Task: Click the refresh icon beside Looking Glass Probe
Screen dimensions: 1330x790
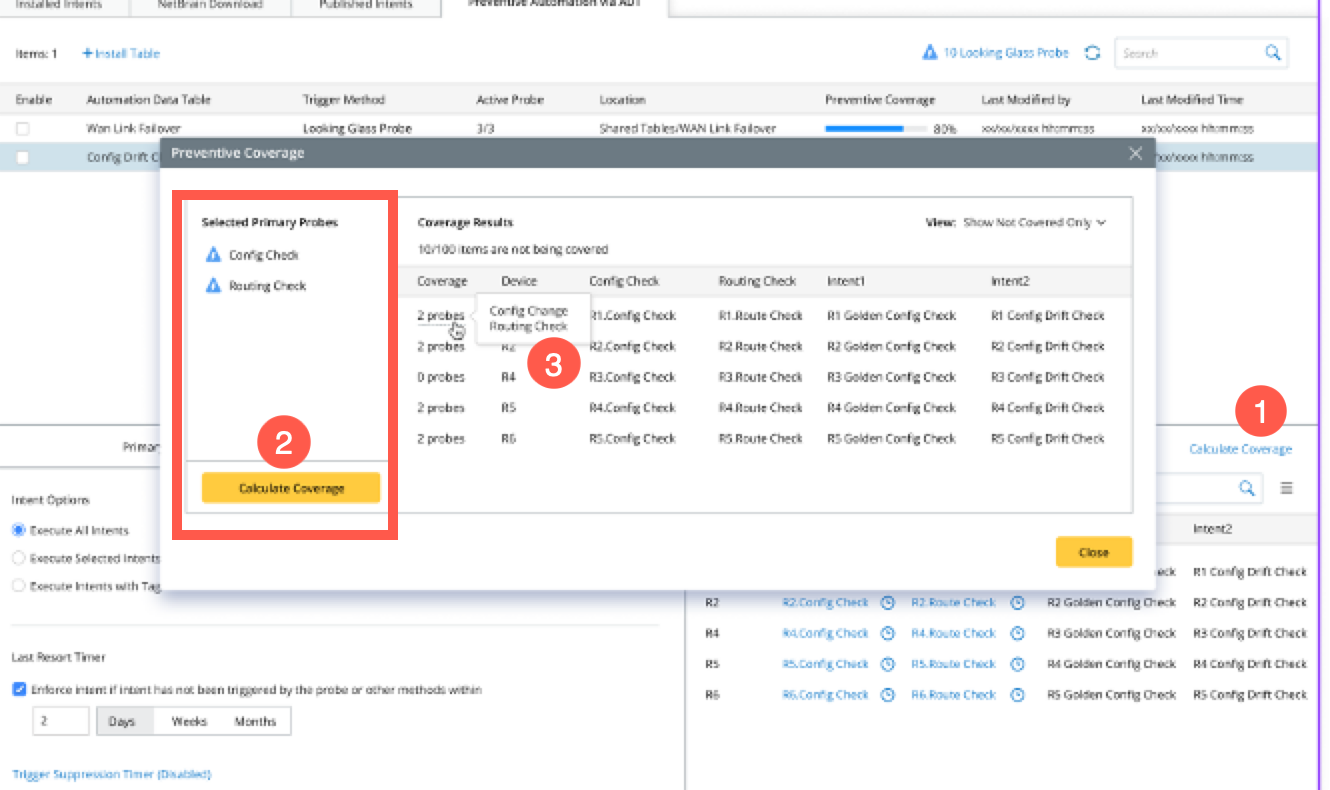Action: [x=1093, y=53]
